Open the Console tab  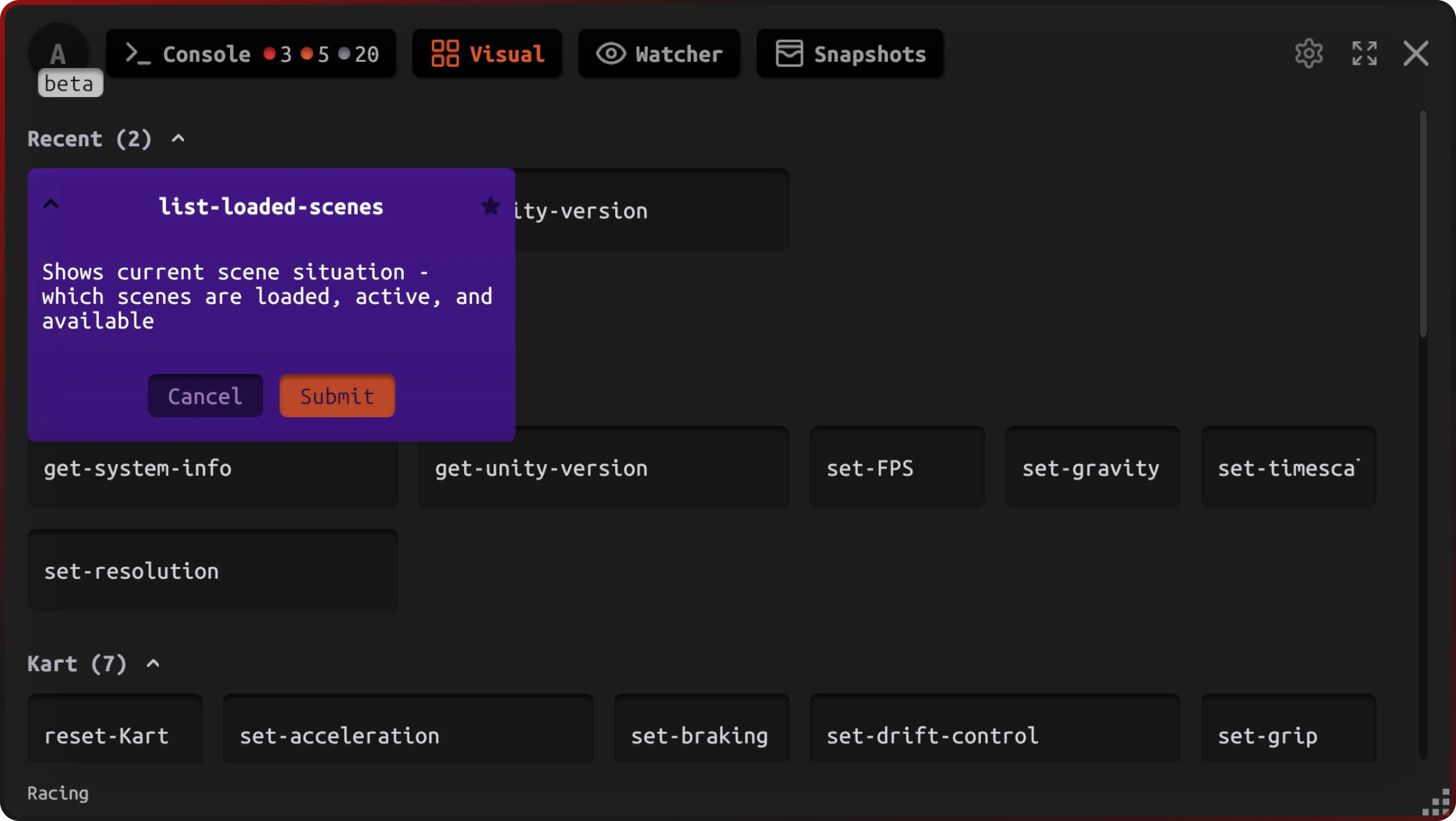click(251, 54)
